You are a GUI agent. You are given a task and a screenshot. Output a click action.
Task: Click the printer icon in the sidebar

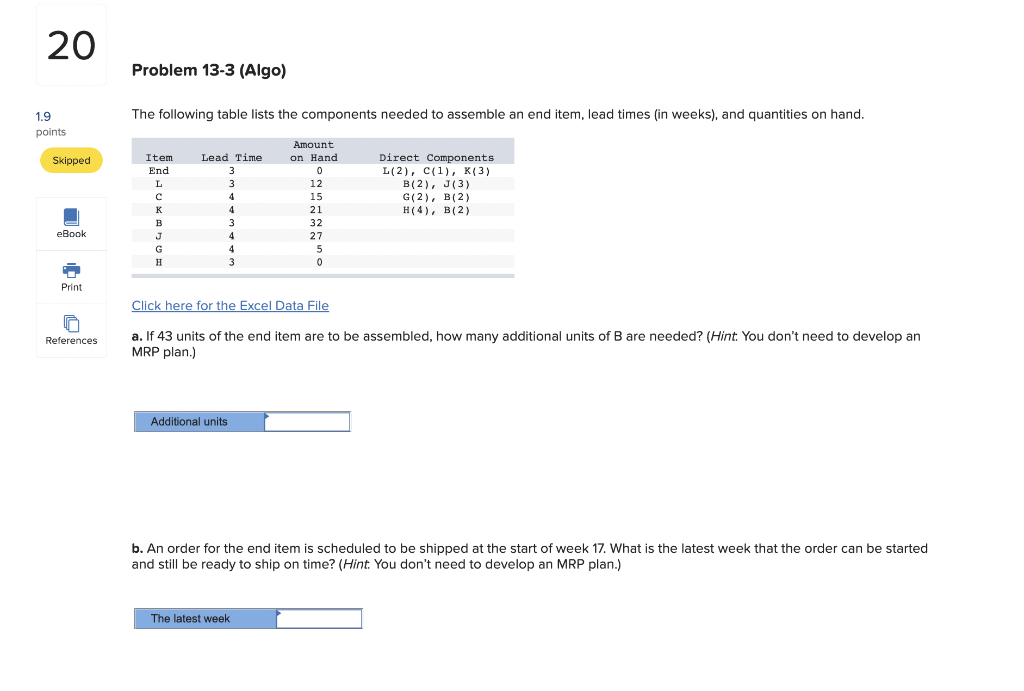(70, 270)
